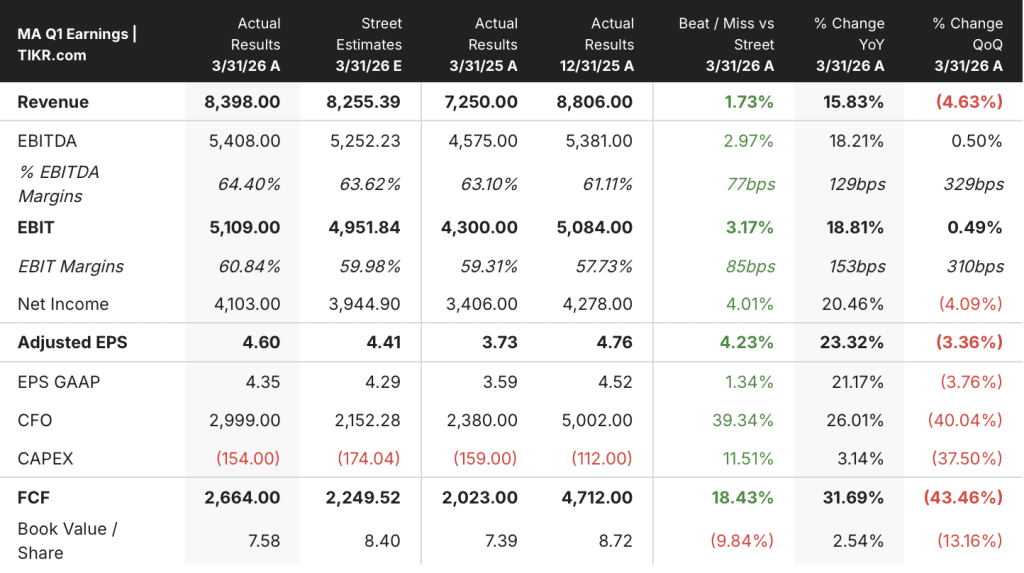Viewport: 1024px width, 573px height.
Task: Click CAPEX QoQ change (37.50%)
Action: click(x=967, y=459)
